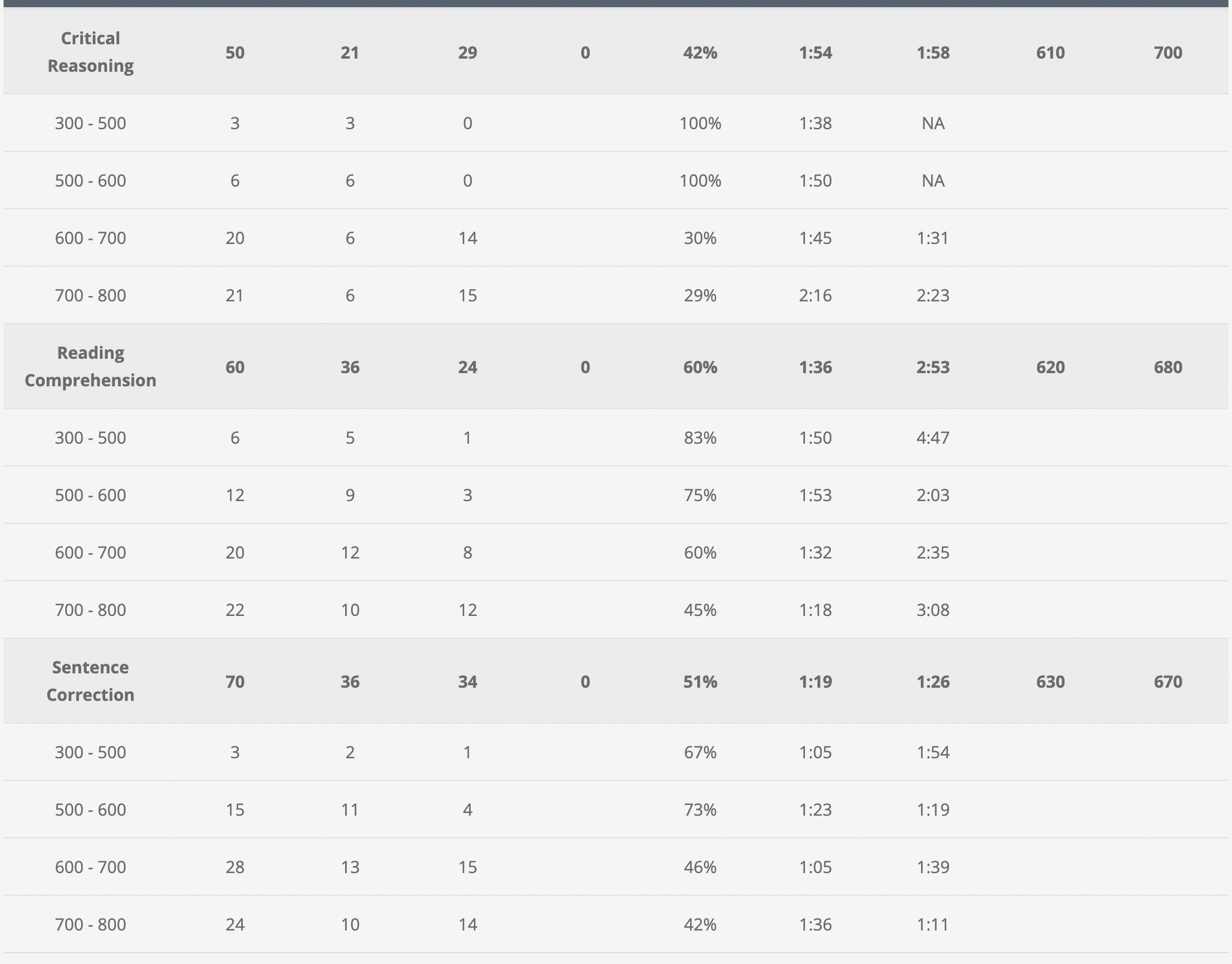This screenshot has height=964, width=1232.
Task: Click the Reading Comprehension section label
Action: pyautogui.click(x=90, y=367)
